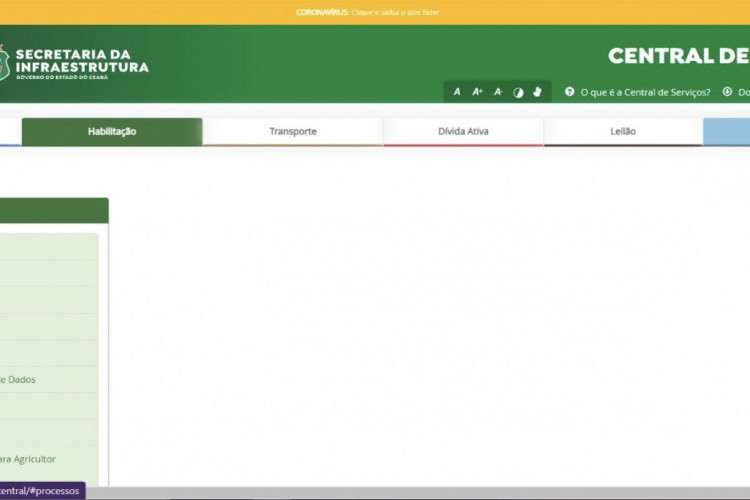Open 'O que é a Central de Serviços?' link
Viewport: 750px width, 500px height.
pos(645,92)
